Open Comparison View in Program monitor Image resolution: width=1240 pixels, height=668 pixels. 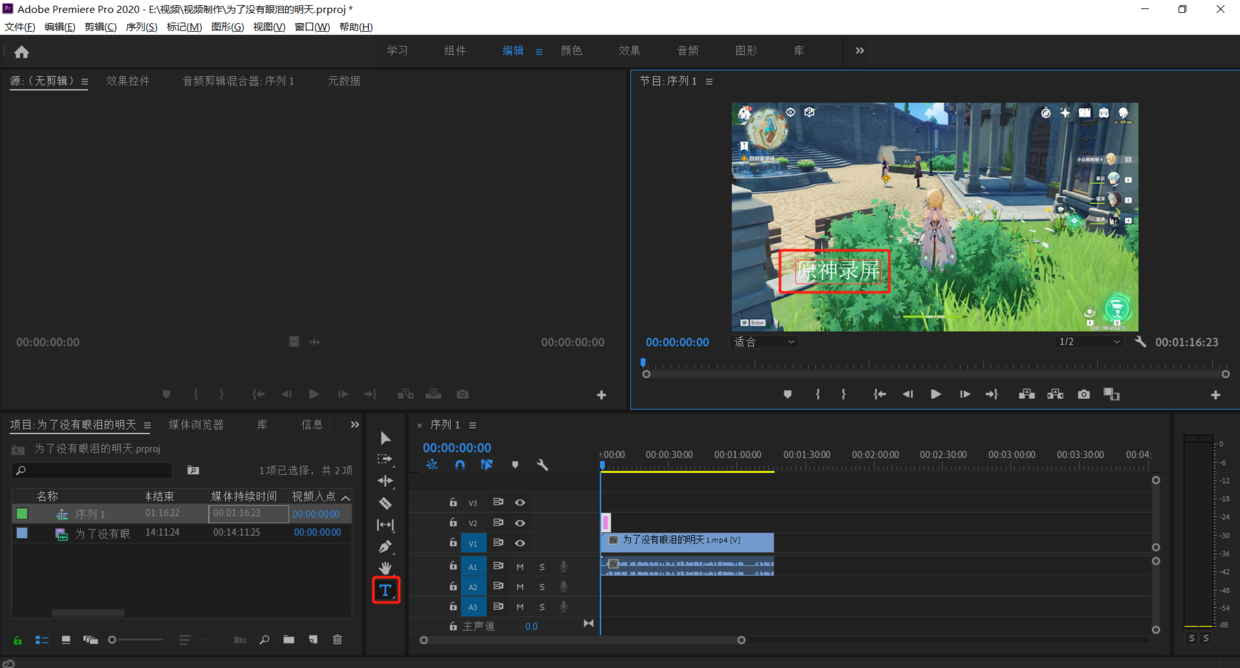click(x=1111, y=394)
